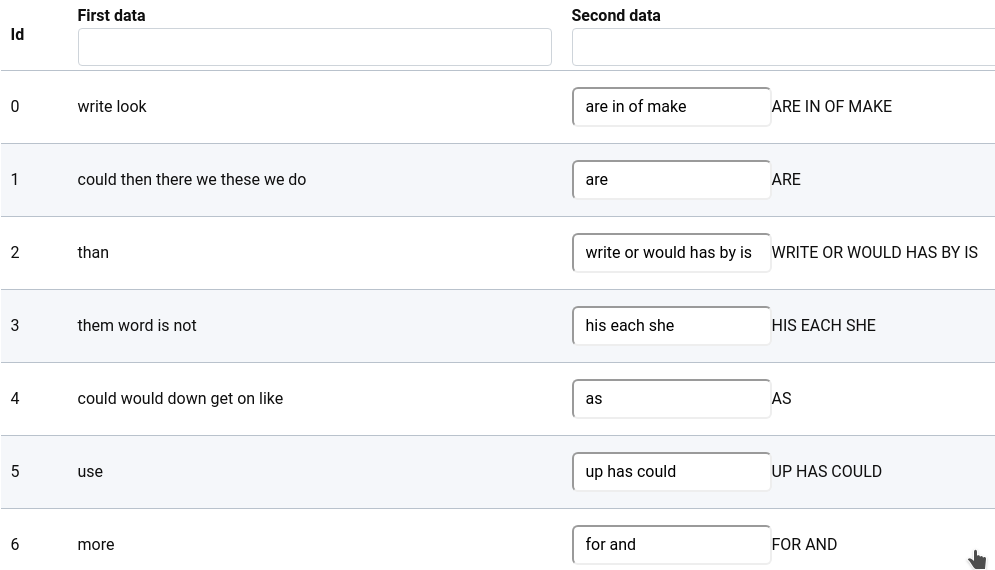Viewport: 995px width, 570px height.
Task: Focus the input containing 'are in of make'
Action: [671, 107]
